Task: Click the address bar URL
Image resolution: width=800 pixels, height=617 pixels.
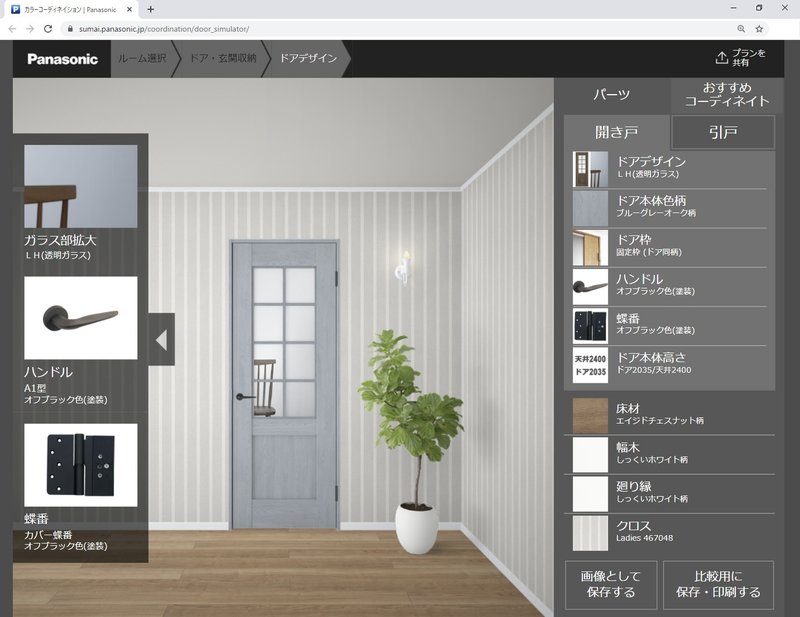Action: (164, 29)
